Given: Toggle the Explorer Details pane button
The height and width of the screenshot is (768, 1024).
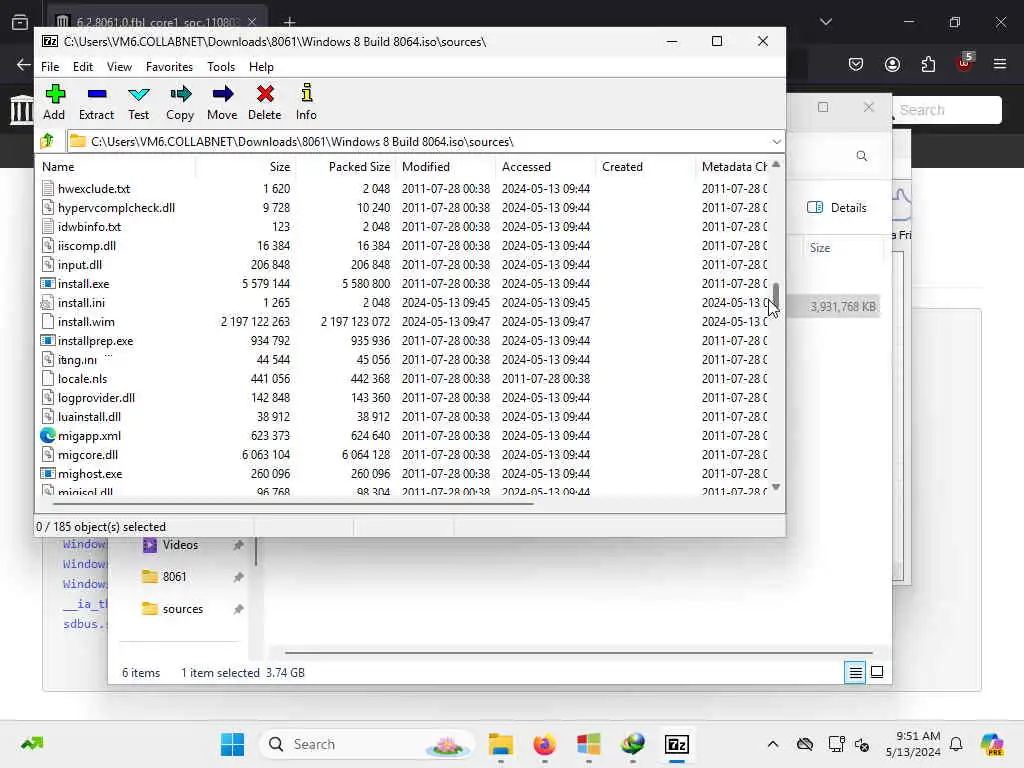Looking at the screenshot, I should (x=837, y=208).
